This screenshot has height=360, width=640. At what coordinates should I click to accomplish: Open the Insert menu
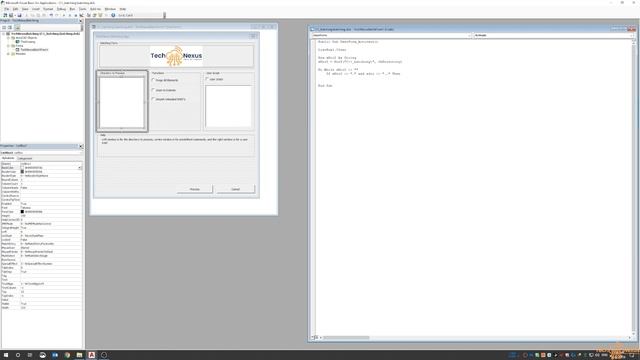click(x=36, y=9)
